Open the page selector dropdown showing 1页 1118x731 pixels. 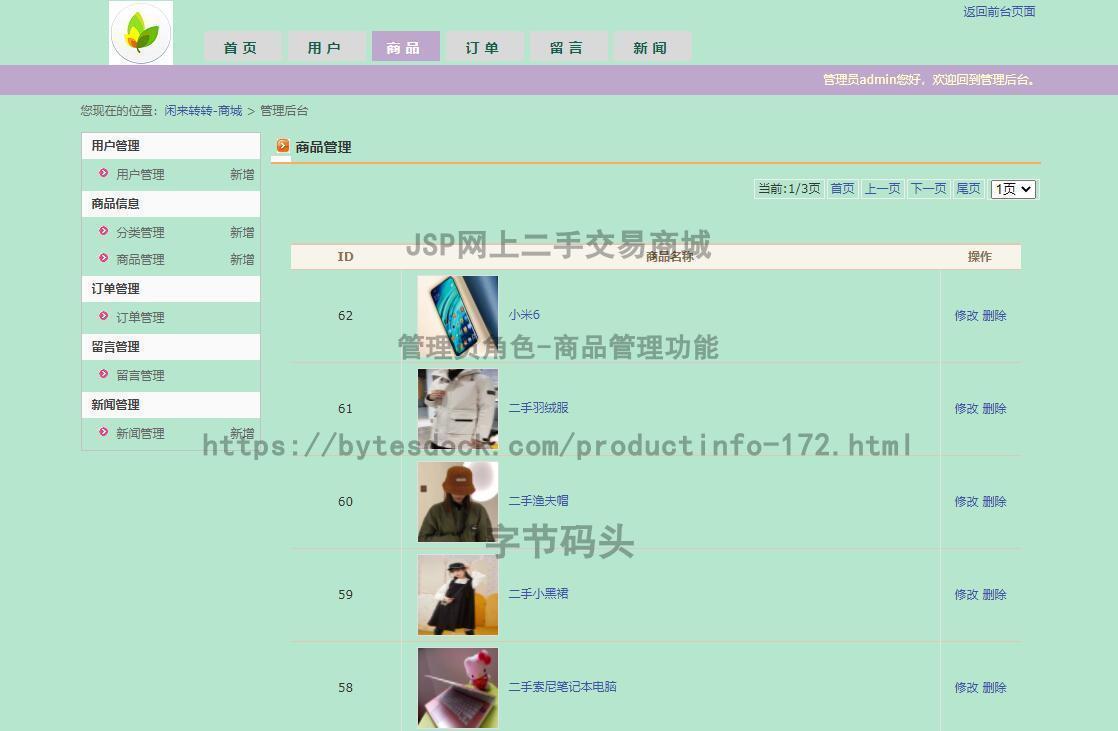[1012, 188]
